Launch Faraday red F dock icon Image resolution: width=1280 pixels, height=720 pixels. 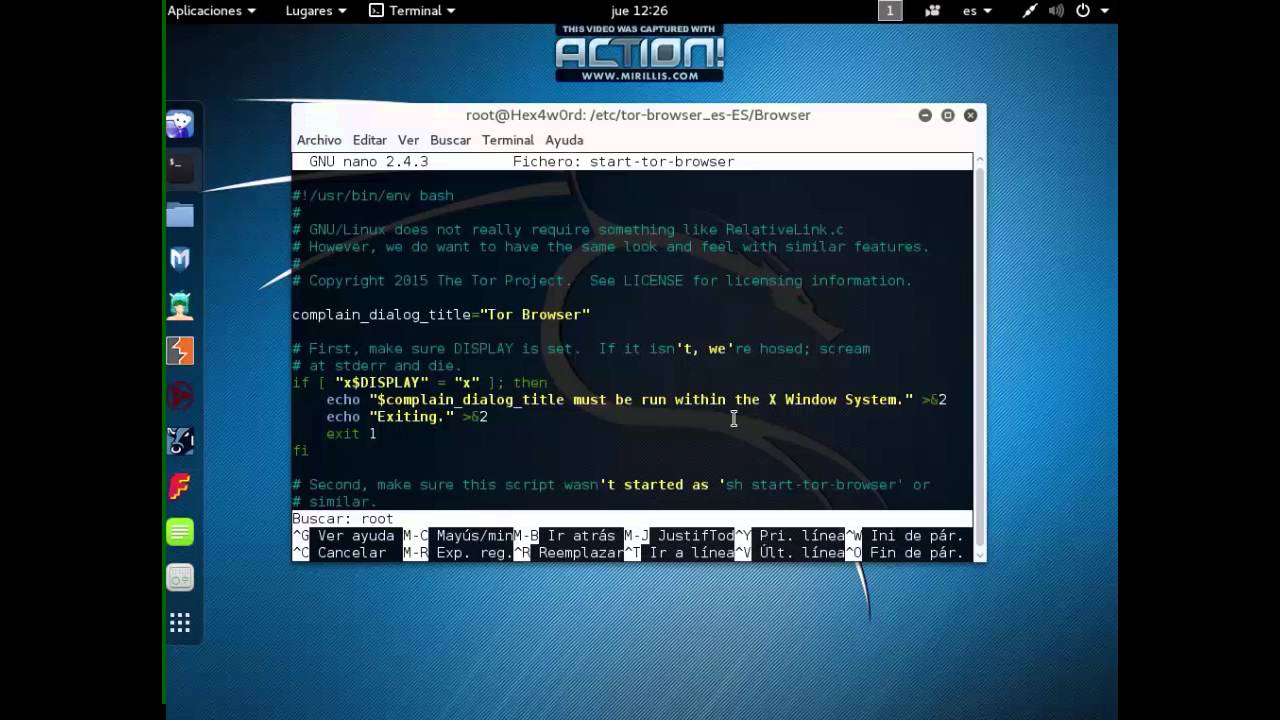tap(180, 487)
